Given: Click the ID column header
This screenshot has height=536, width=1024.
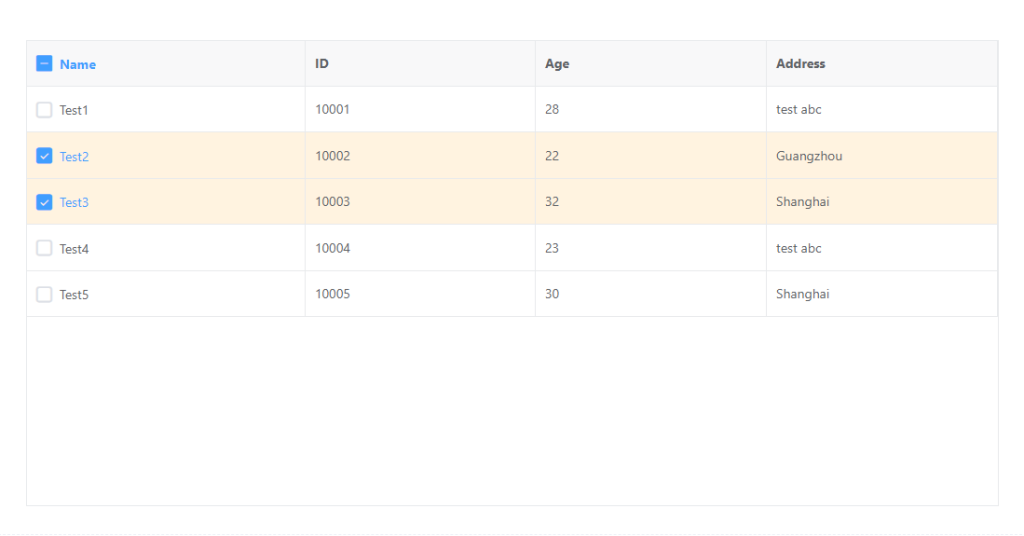Looking at the screenshot, I should pyautogui.click(x=322, y=64).
